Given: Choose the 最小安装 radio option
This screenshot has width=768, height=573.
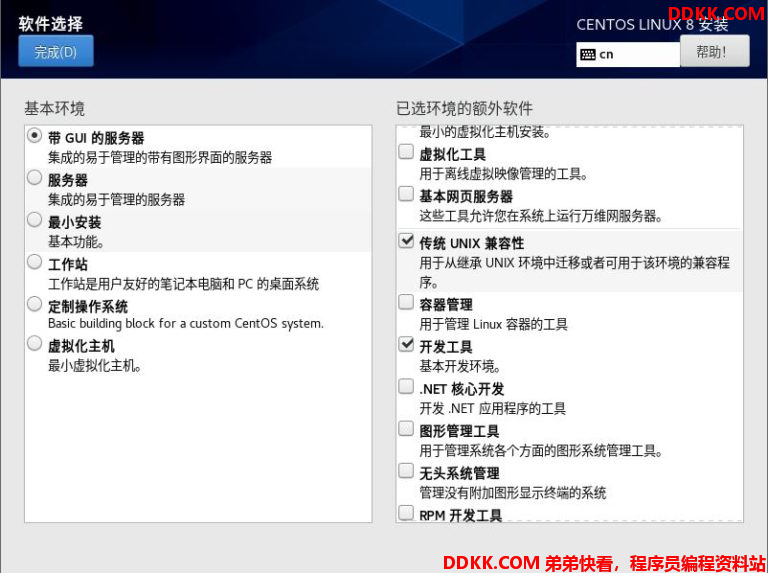Looking at the screenshot, I should [34, 219].
